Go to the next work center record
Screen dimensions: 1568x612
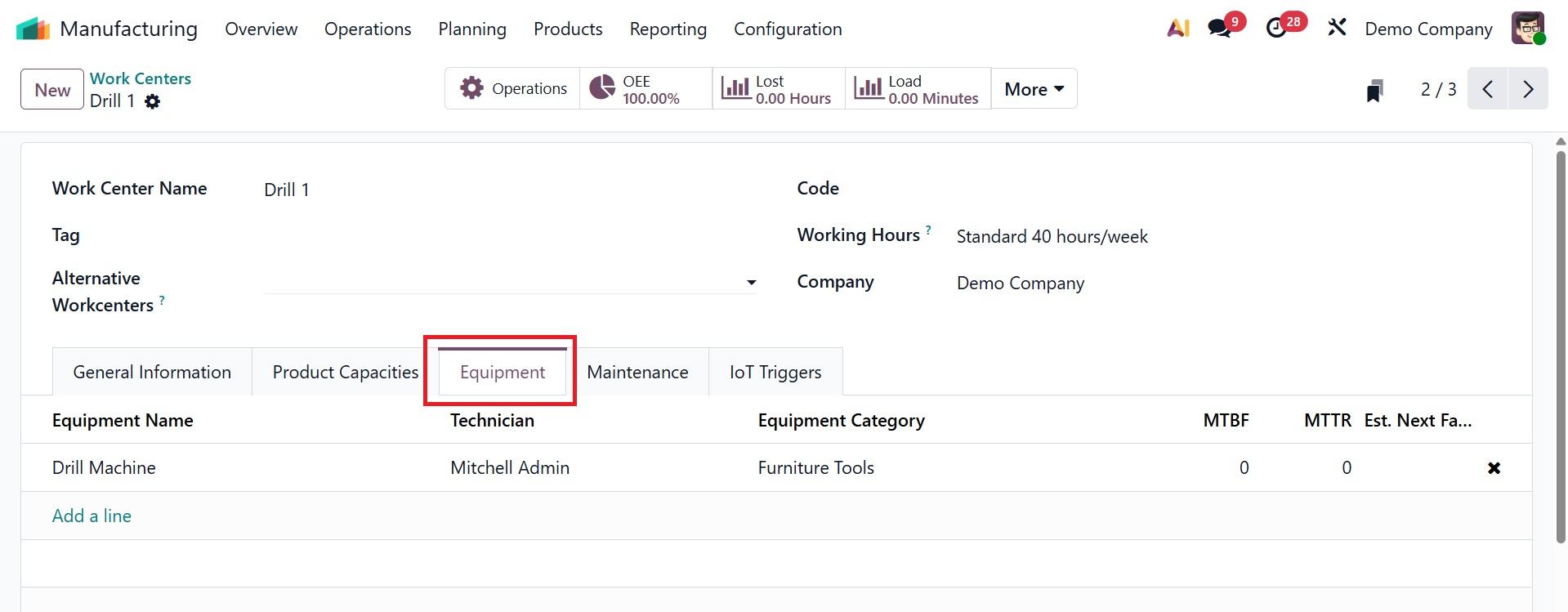(1528, 89)
